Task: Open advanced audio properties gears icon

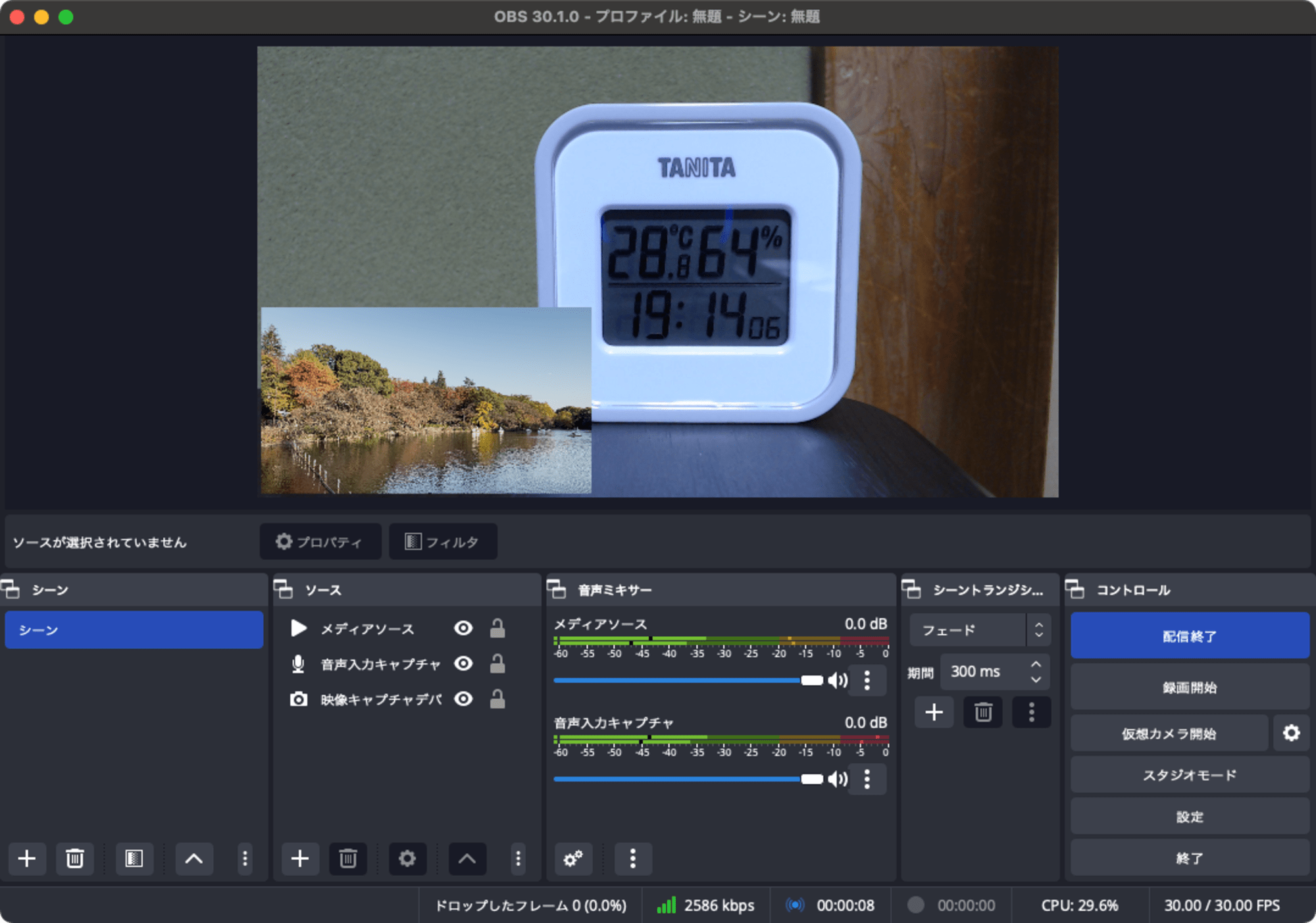Action: coord(573,859)
